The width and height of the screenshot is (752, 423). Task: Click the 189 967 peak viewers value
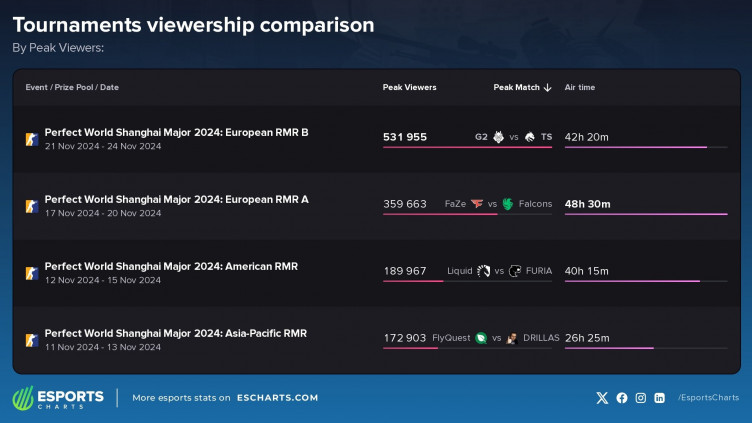coord(405,271)
